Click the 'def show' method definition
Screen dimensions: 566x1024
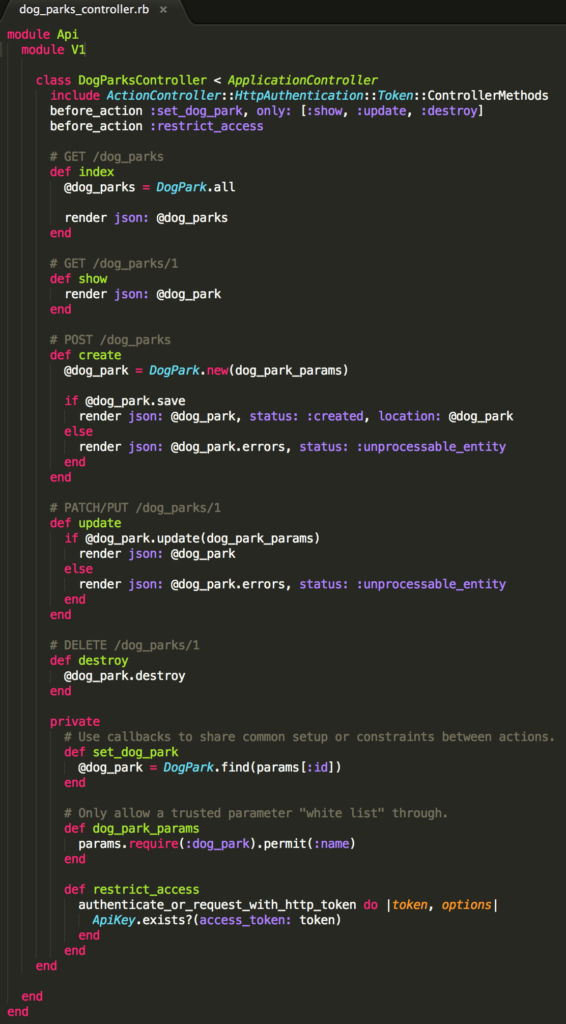(x=79, y=279)
